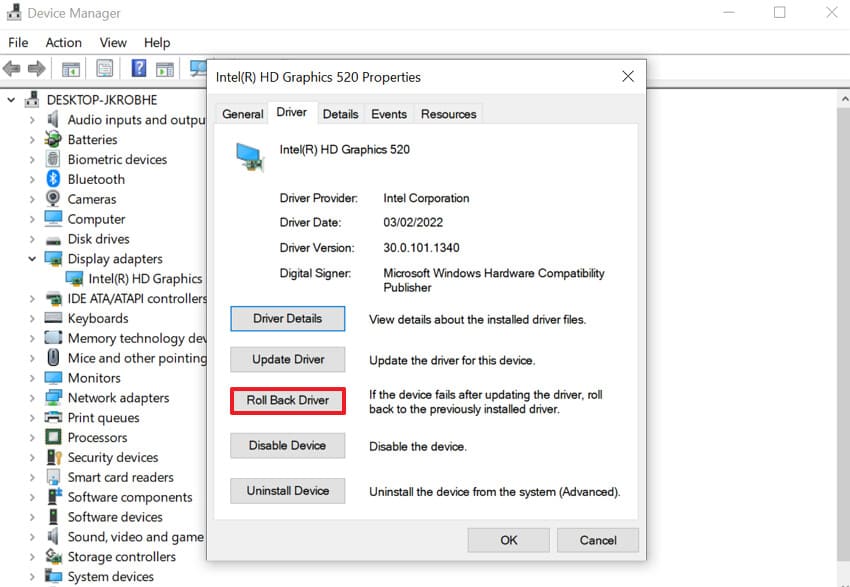
Task: Click the Keyboards icon in the tree
Action: click(53, 318)
